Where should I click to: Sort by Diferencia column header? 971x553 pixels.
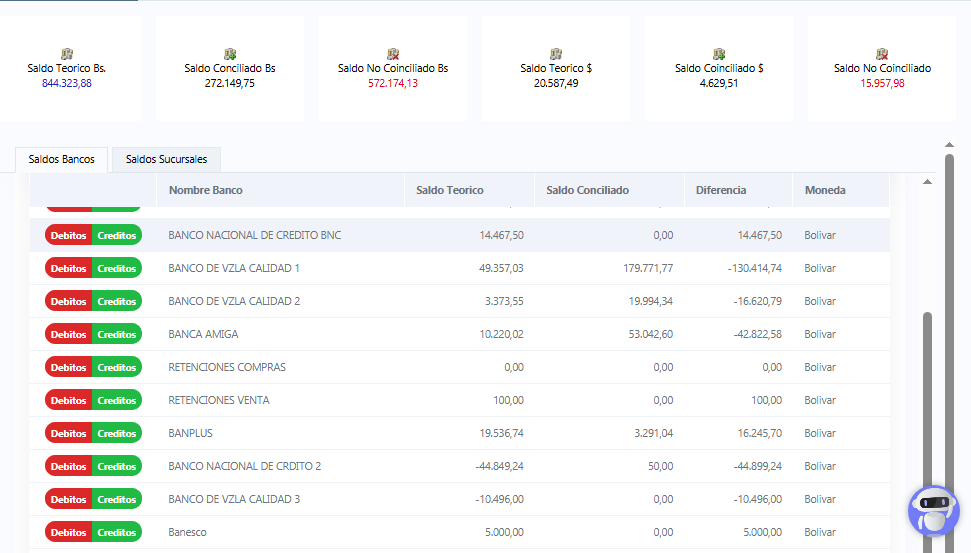(720, 190)
